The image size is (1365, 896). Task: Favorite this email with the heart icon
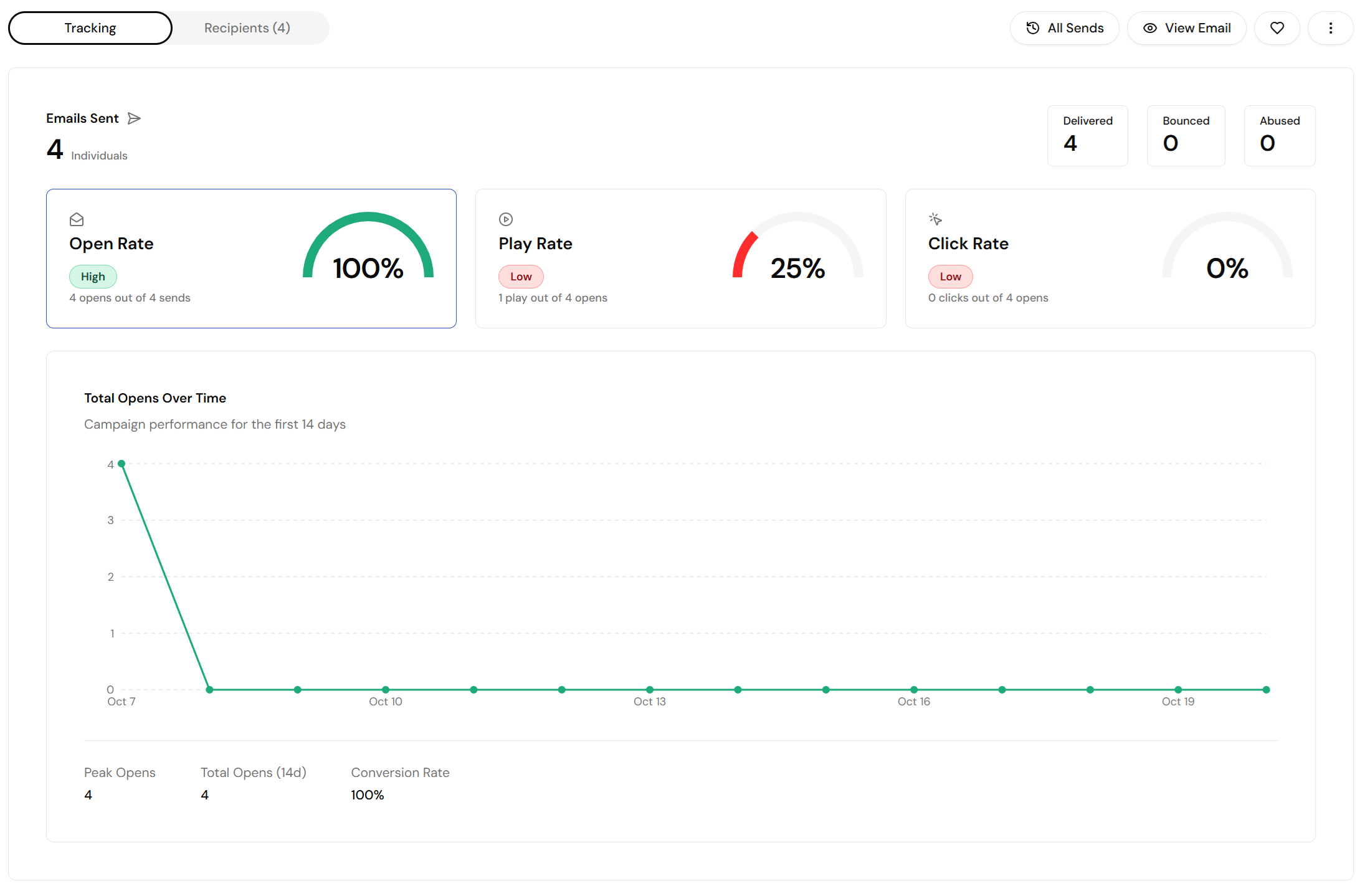[1277, 28]
